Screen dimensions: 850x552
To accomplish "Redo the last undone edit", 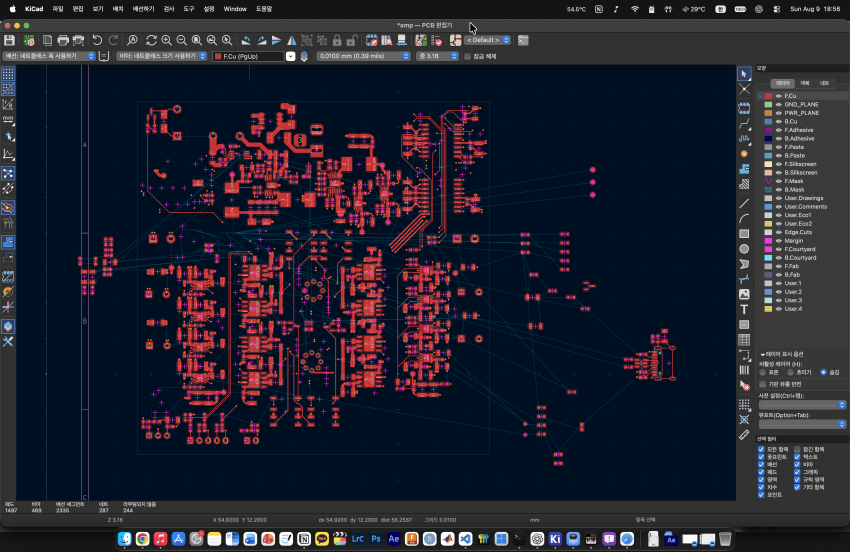I will [x=113, y=40].
